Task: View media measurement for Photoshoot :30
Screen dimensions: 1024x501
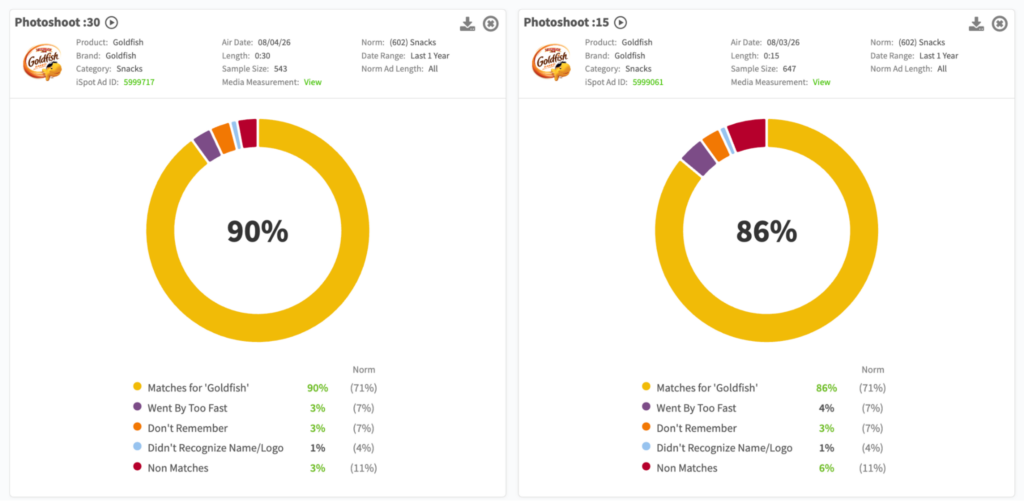Action: [313, 82]
